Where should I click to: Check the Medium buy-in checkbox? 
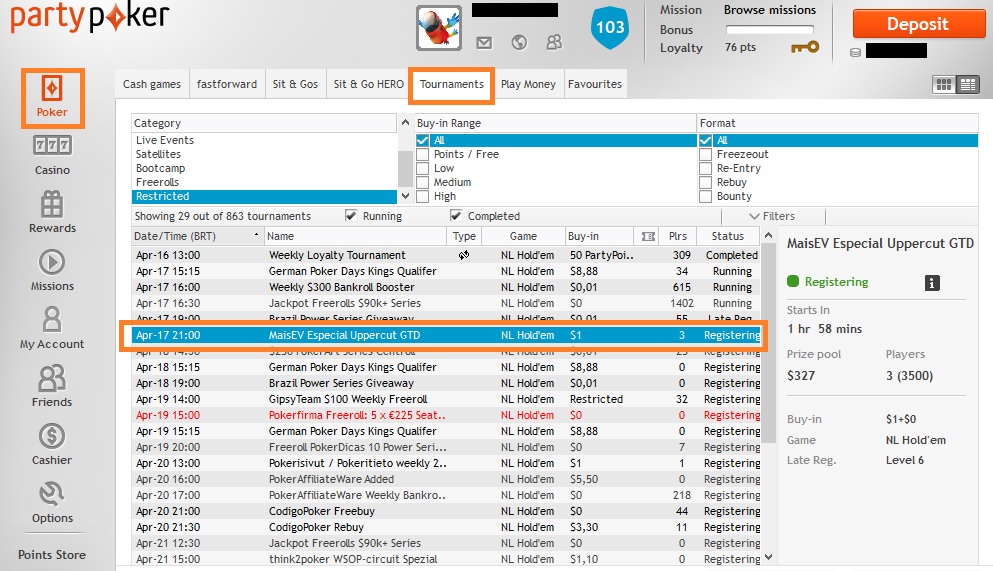(423, 182)
